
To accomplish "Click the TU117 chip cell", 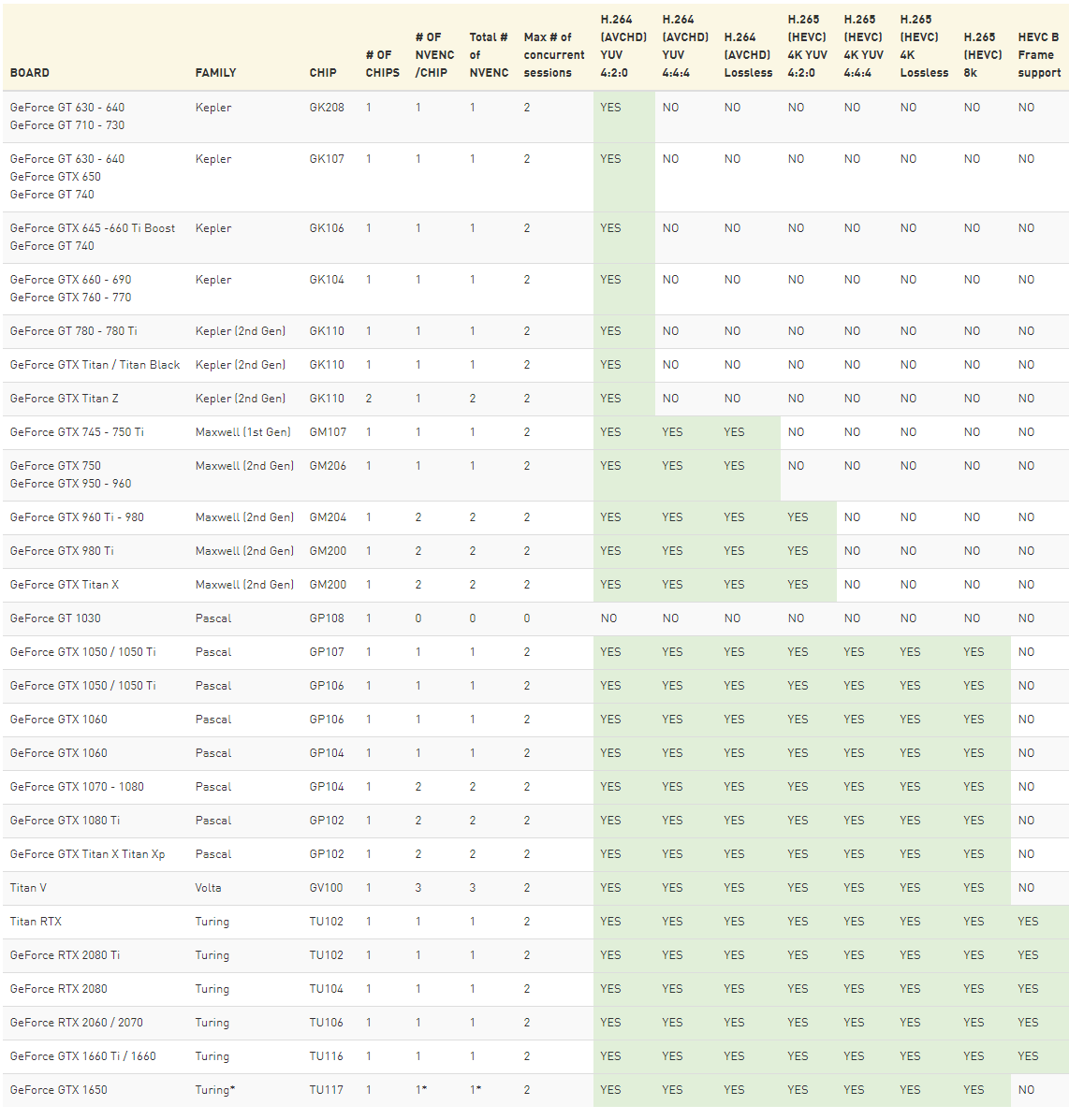I will tap(326, 1090).
